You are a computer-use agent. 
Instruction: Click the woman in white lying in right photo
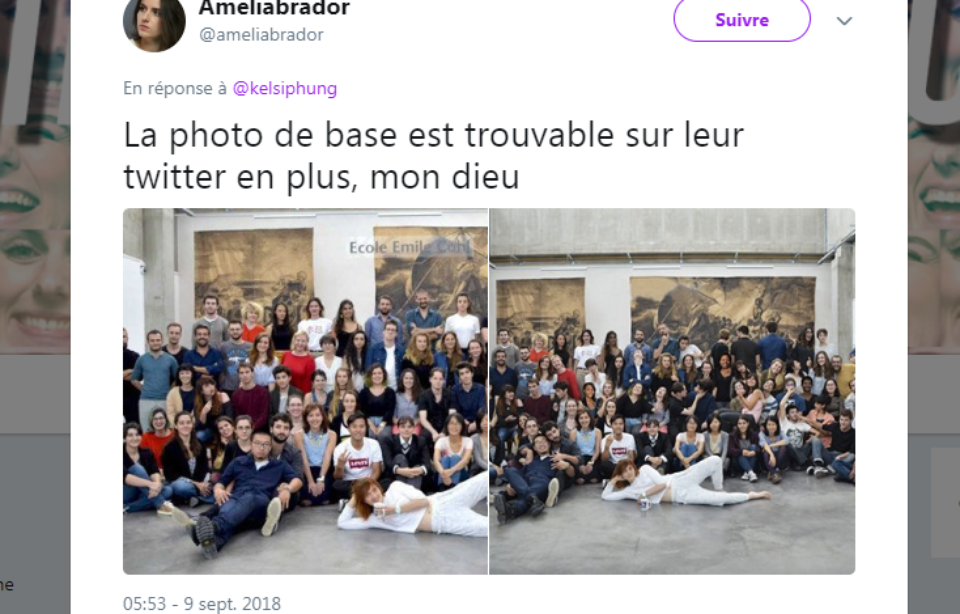683,484
